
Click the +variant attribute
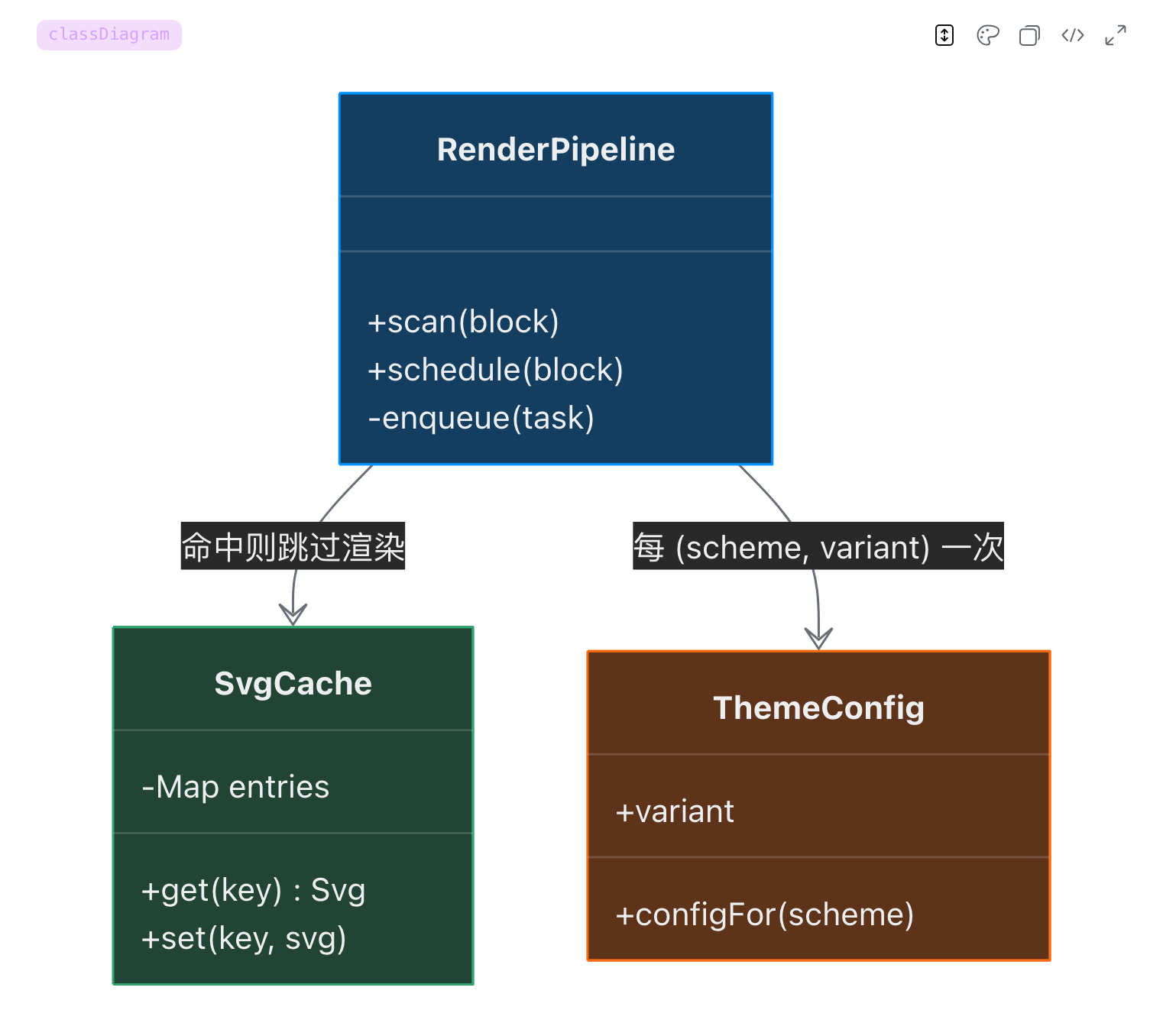(x=675, y=811)
